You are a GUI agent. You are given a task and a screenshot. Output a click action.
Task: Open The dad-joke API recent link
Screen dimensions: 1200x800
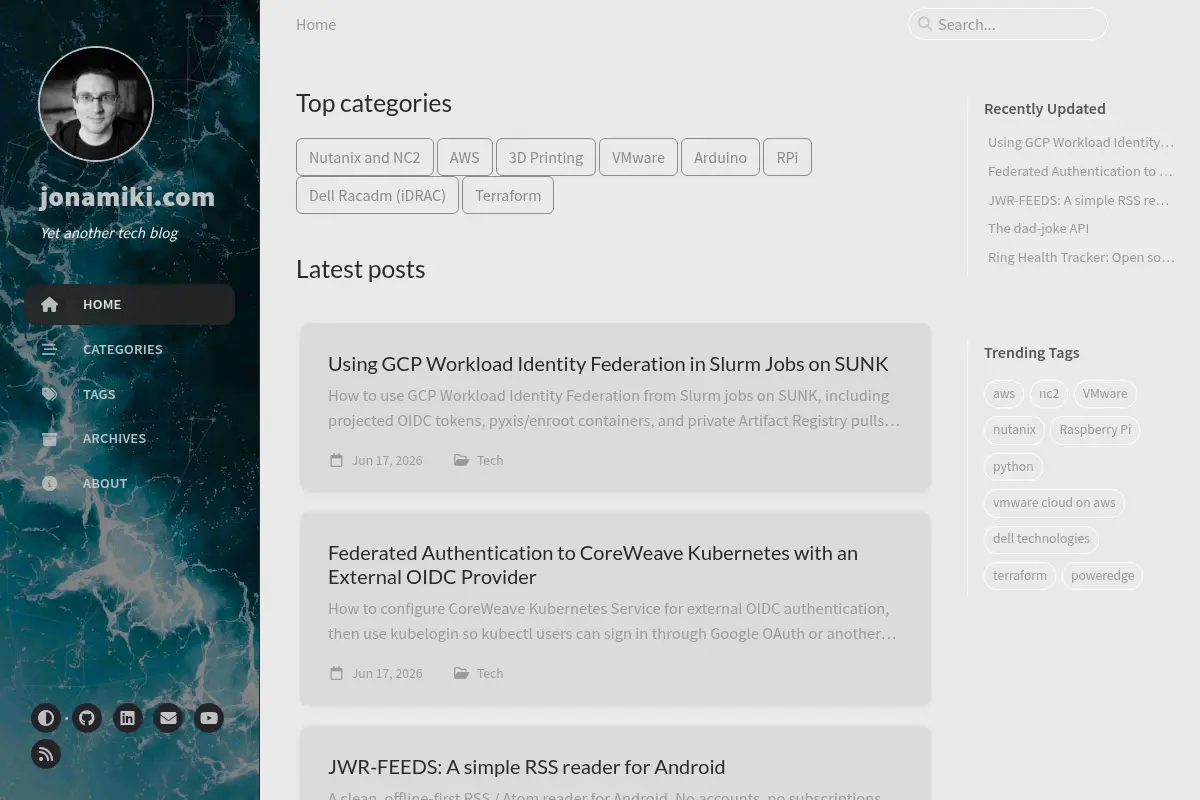[1038, 228]
